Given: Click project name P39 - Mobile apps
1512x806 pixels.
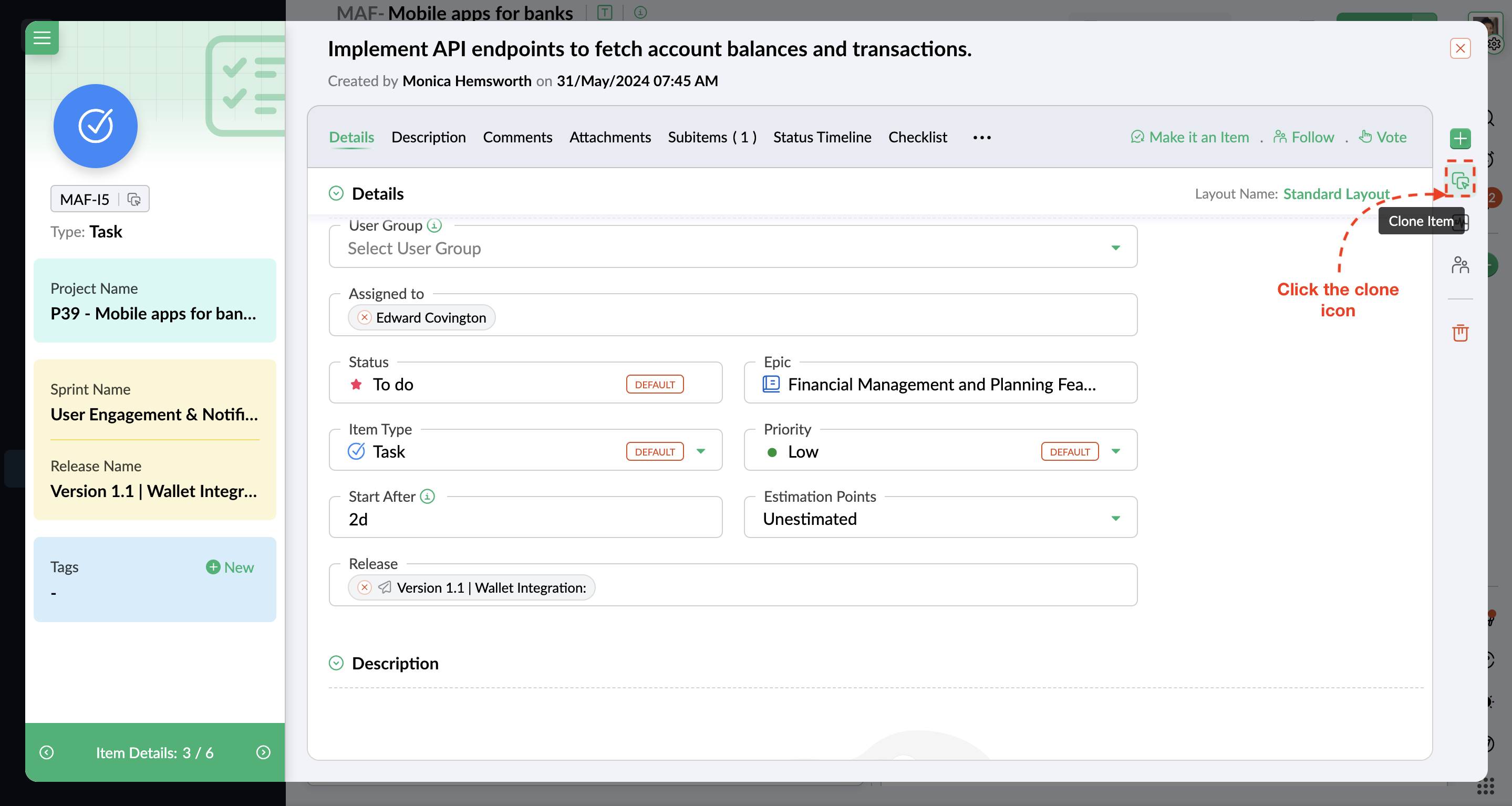Looking at the screenshot, I should tap(153, 314).
